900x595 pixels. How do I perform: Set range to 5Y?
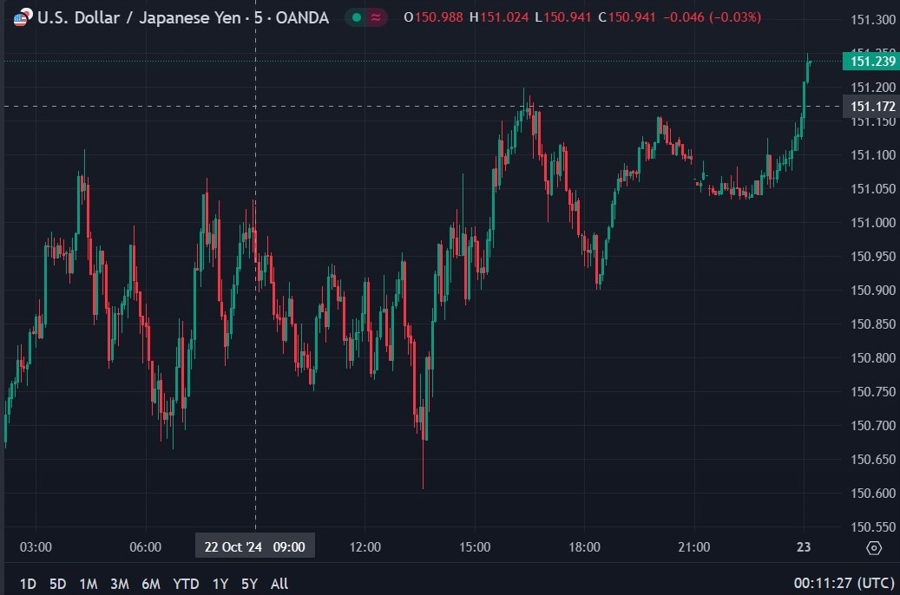[x=249, y=583]
